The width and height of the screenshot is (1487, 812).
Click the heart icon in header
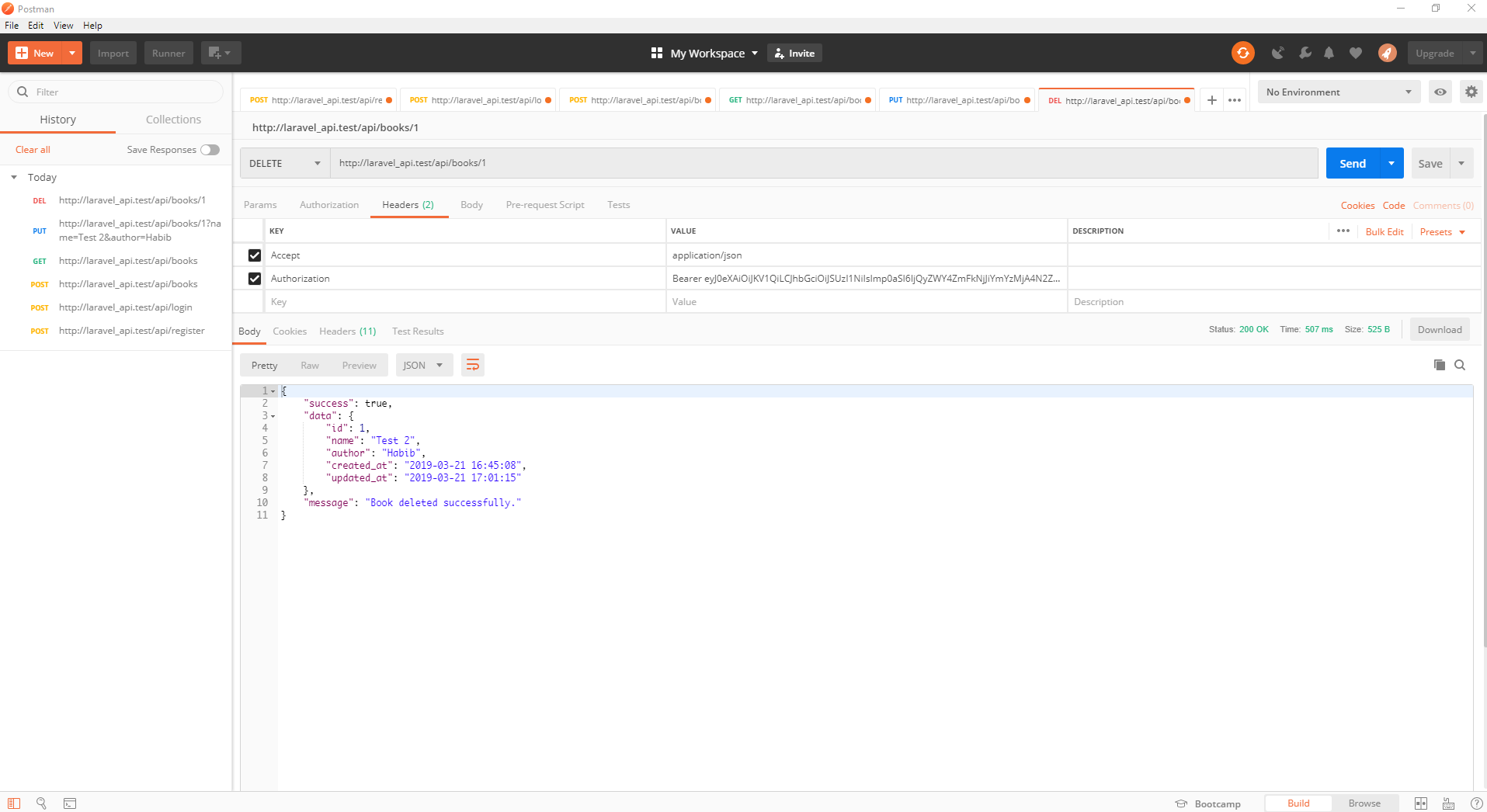tap(1356, 53)
